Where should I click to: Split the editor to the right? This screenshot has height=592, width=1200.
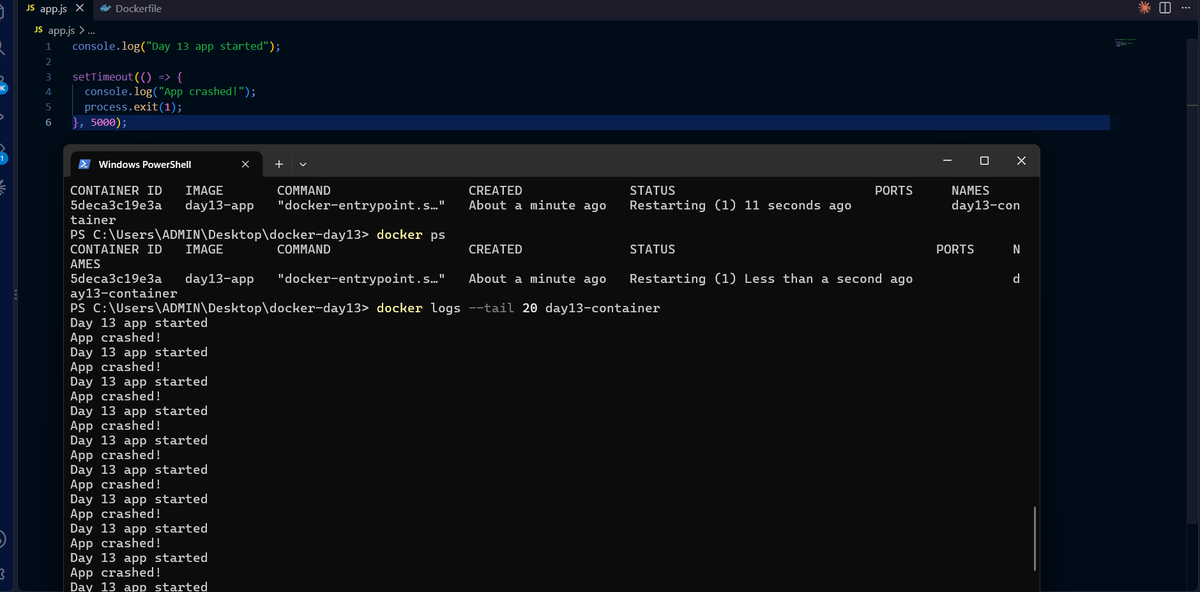coord(1165,8)
